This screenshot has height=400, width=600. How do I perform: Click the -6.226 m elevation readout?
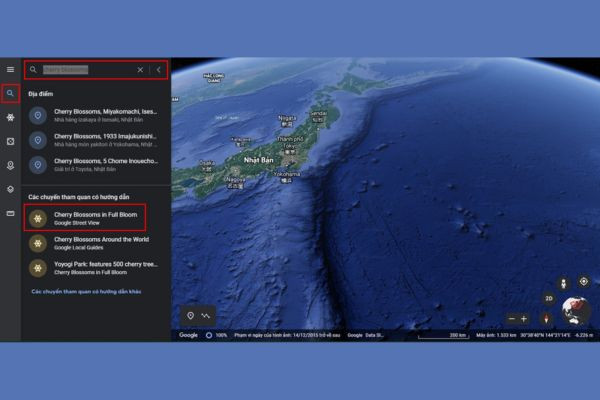[x=584, y=335]
